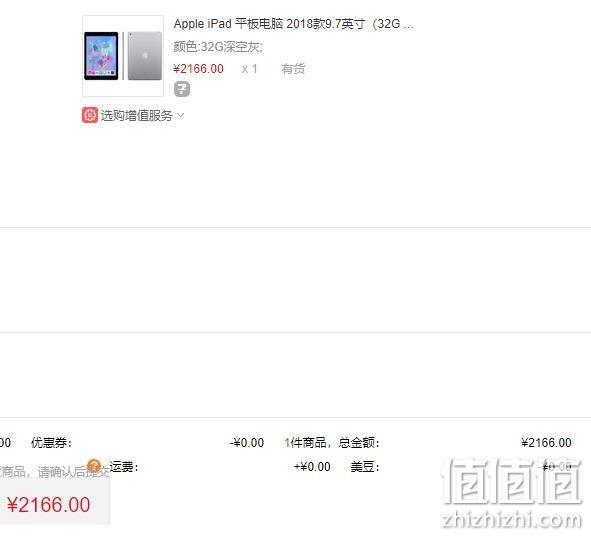
Task: Click the red ¥2166.00 item price
Action: pyautogui.click(x=198, y=69)
